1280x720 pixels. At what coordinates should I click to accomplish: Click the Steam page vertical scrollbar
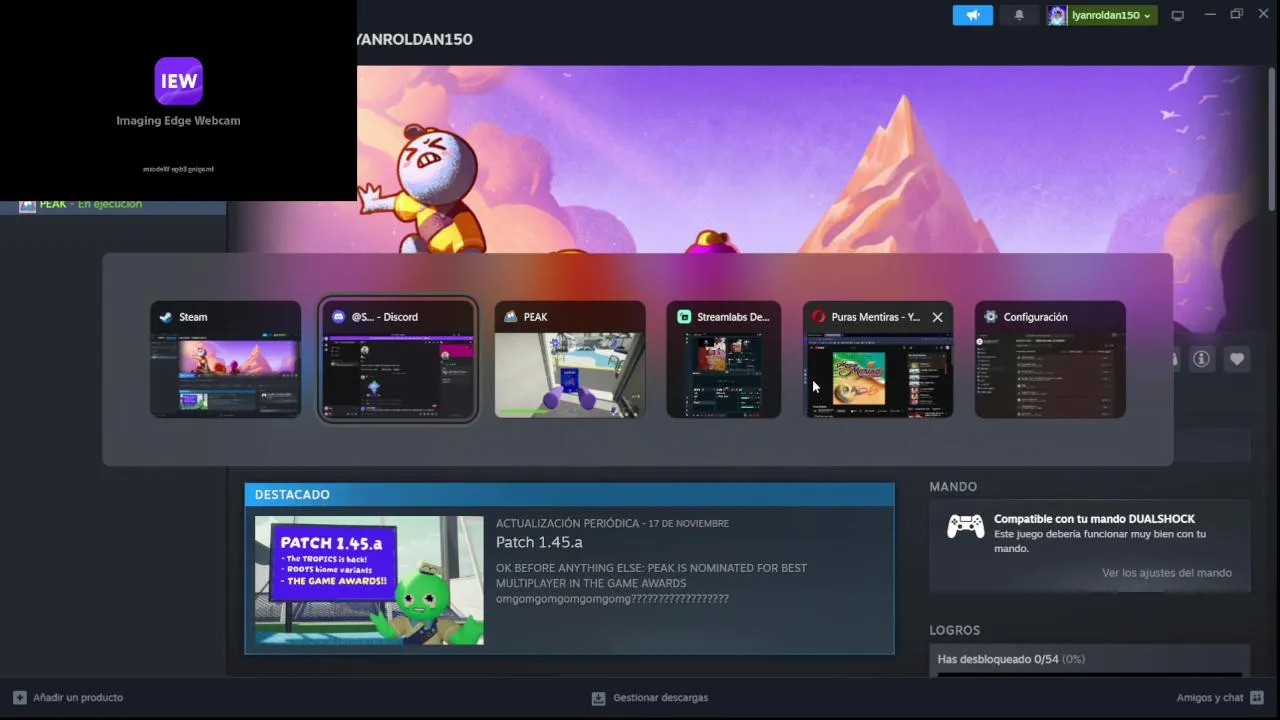click(1272, 138)
